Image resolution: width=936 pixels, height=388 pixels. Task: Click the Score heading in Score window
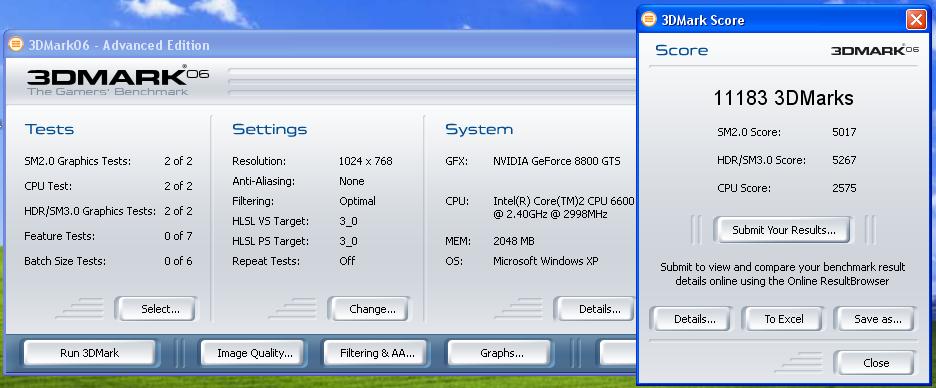[681, 50]
